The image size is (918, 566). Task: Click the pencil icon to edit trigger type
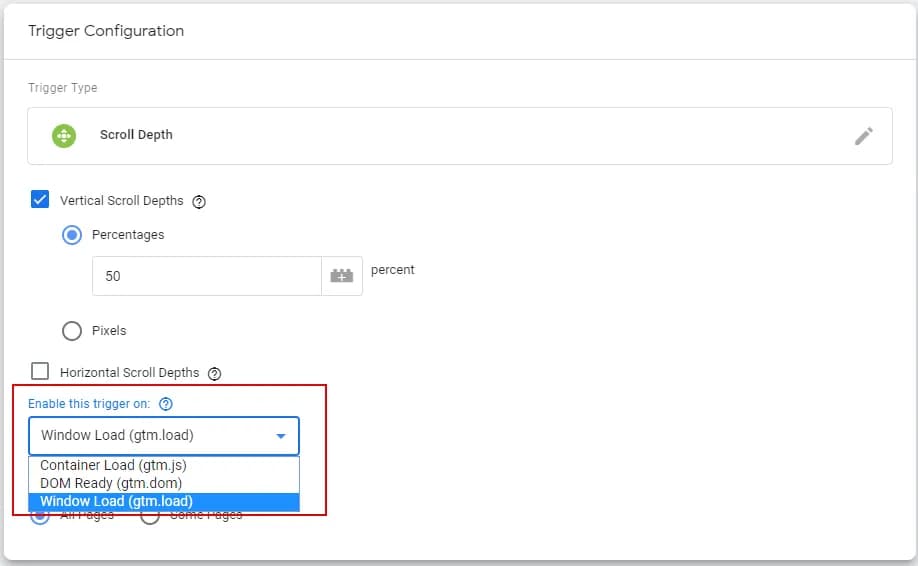pos(863,136)
